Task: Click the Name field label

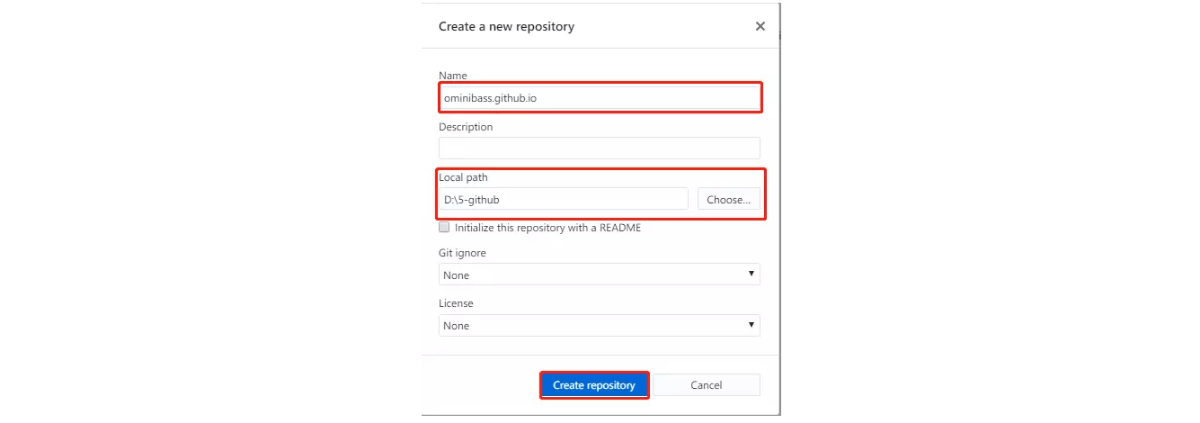Action: 453,76
